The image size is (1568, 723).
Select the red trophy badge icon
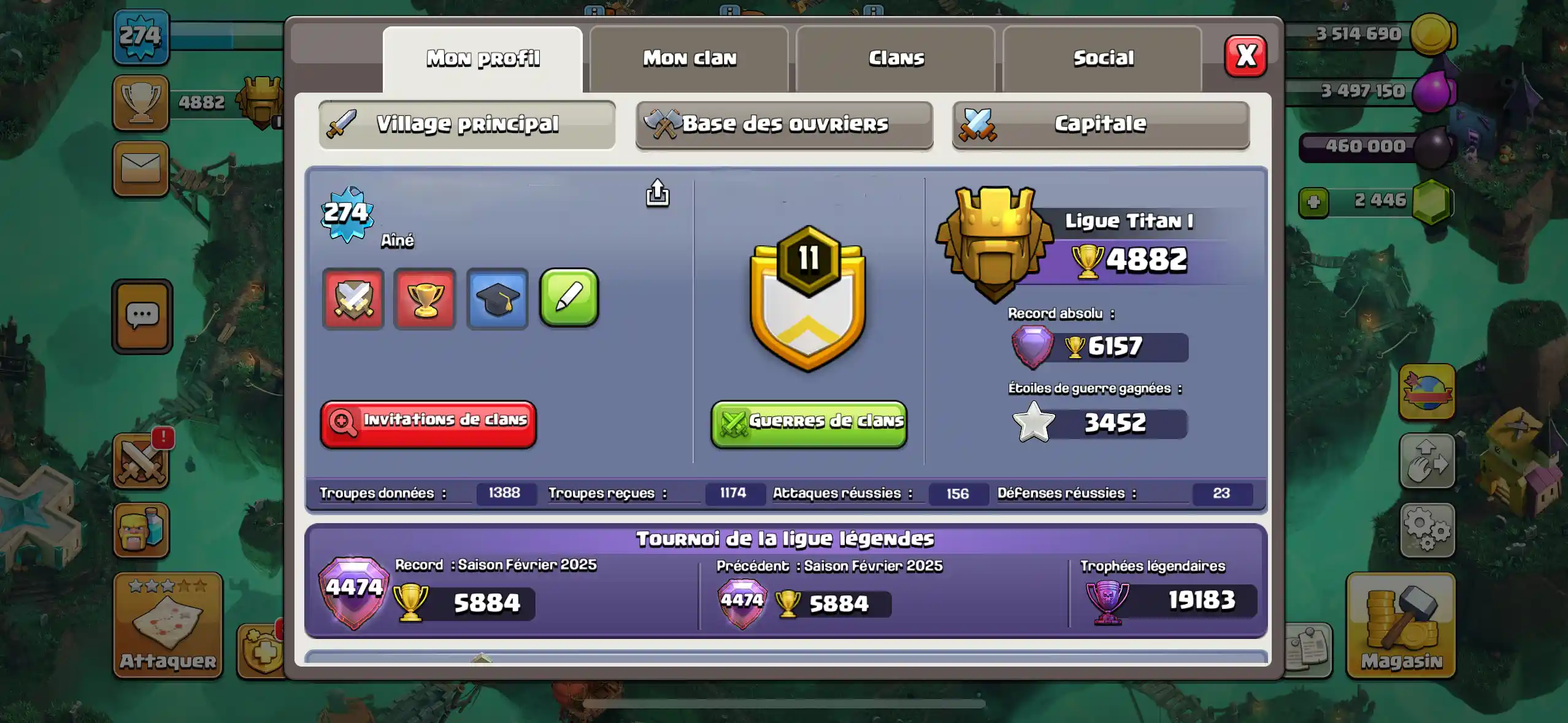(x=425, y=299)
